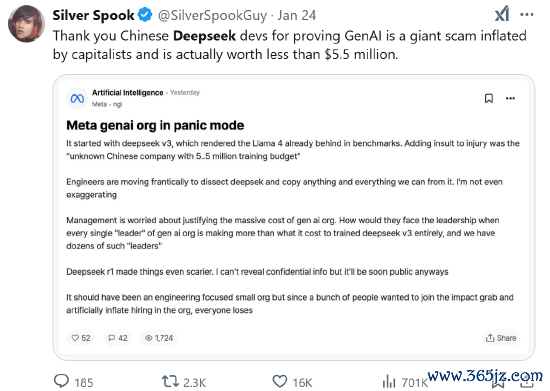Like the tweet with 16K hearts
Screen dimensions: 550x391
click(292, 382)
